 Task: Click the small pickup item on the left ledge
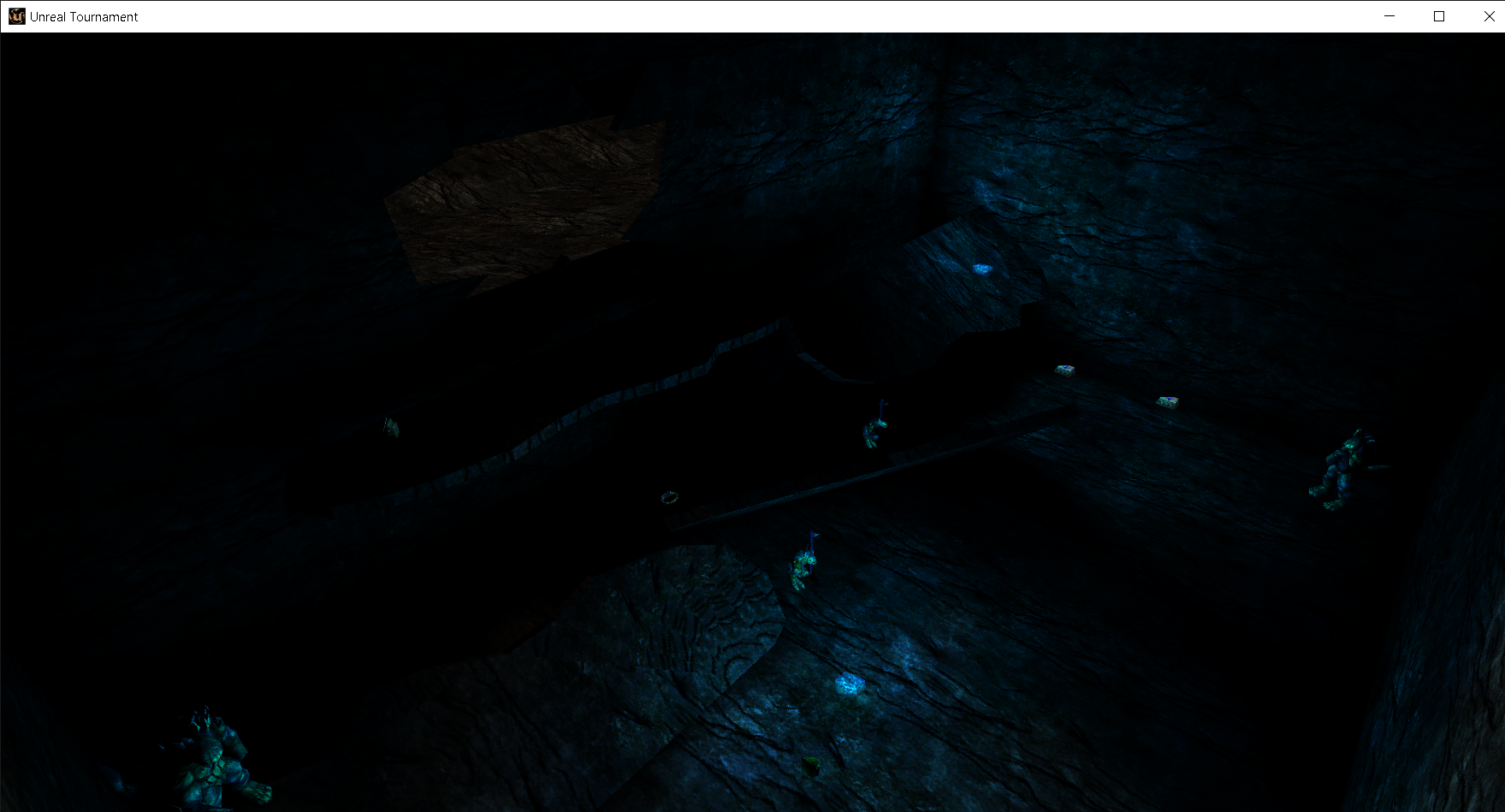pyautogui.click(x=391, y=428)
